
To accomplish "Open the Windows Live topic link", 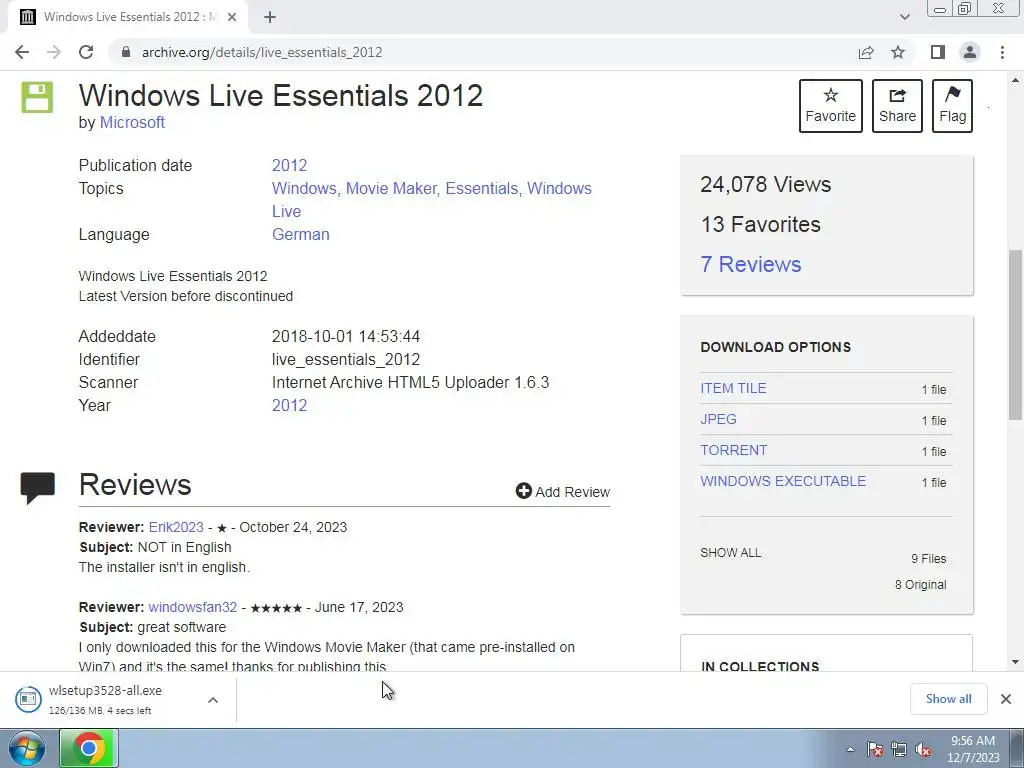I will tap(559, 188).
